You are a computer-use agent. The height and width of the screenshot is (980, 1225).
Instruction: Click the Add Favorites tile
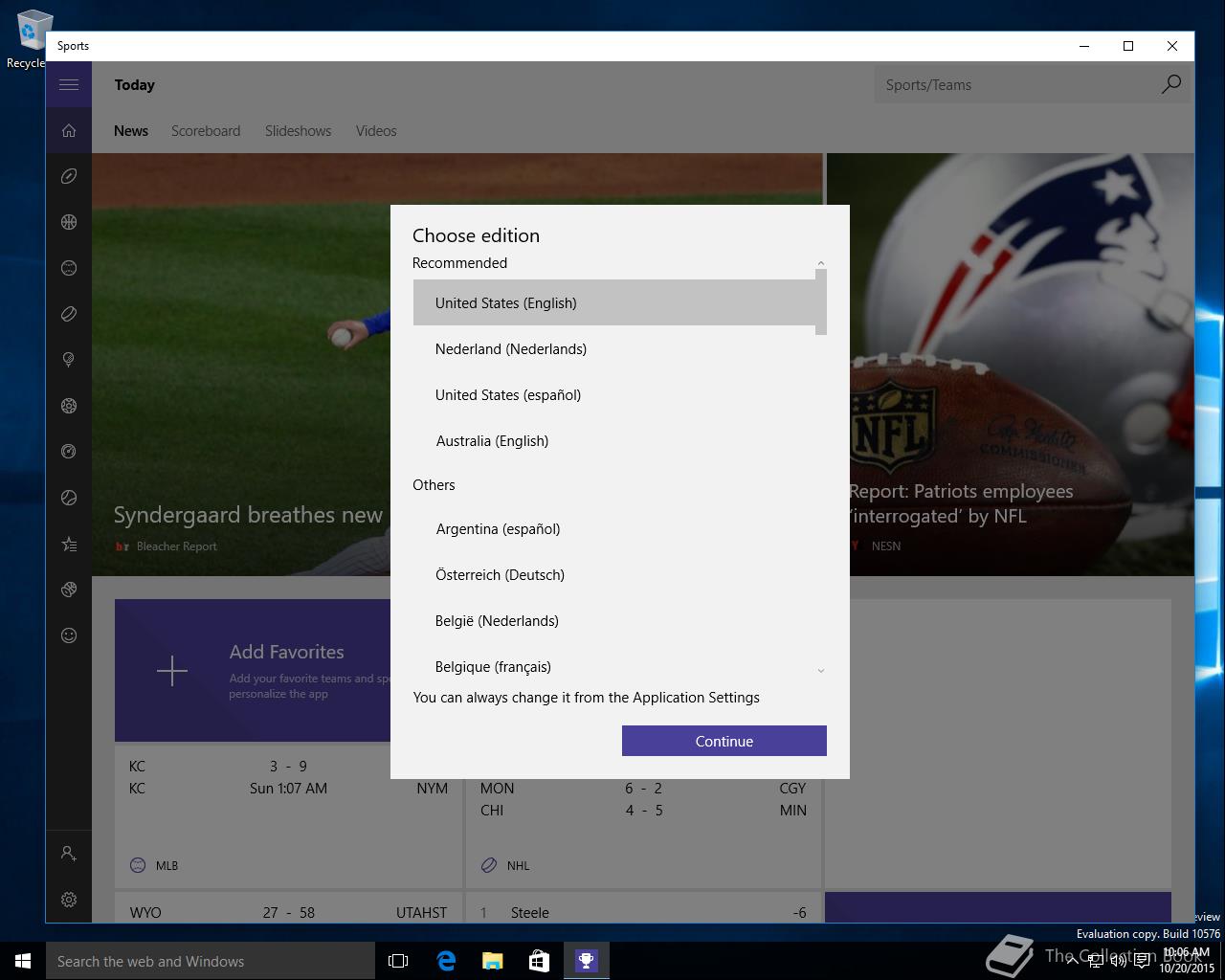pyautogui.click(x=253, y=670)
